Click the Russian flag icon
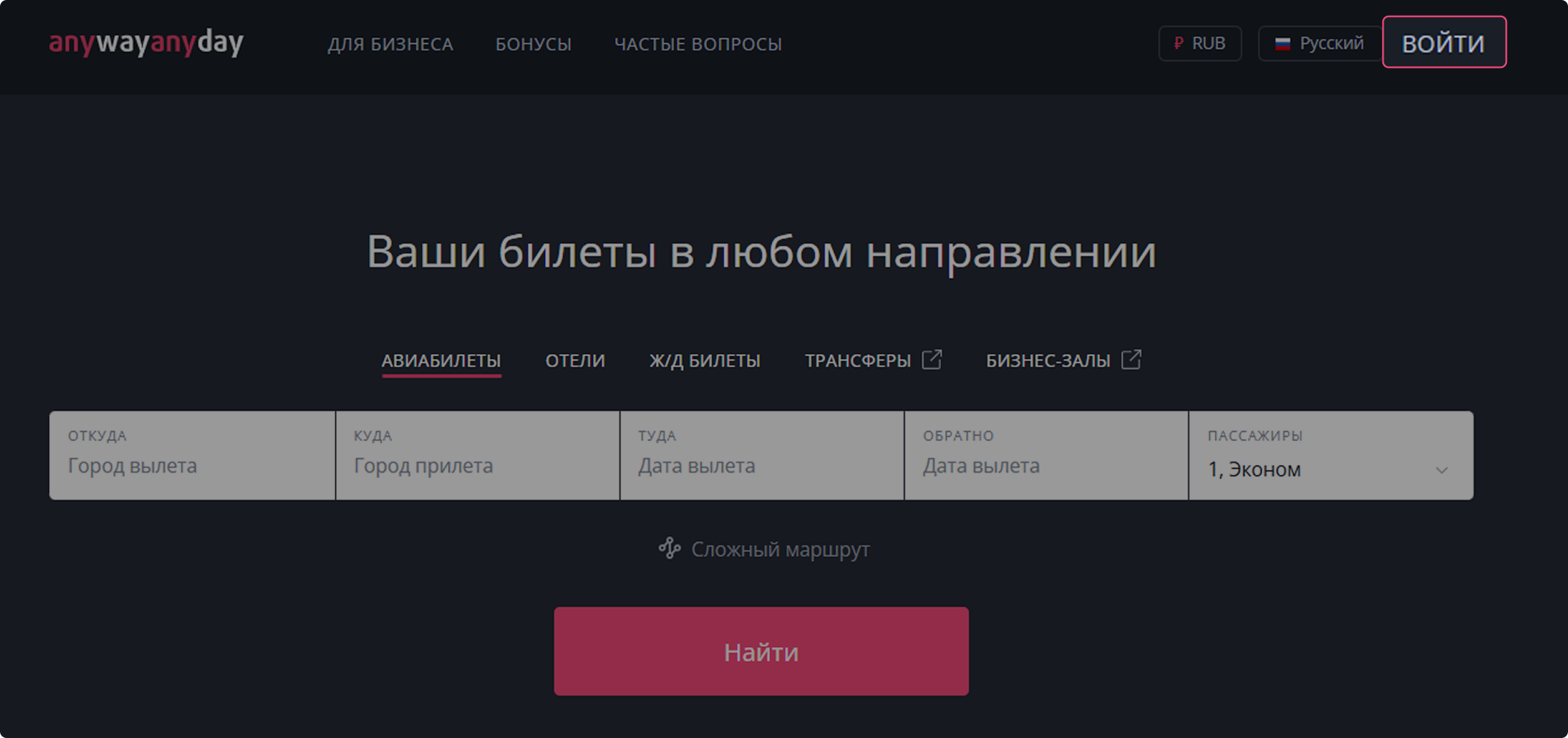Screen dimensions: 1568x738 1282,44
